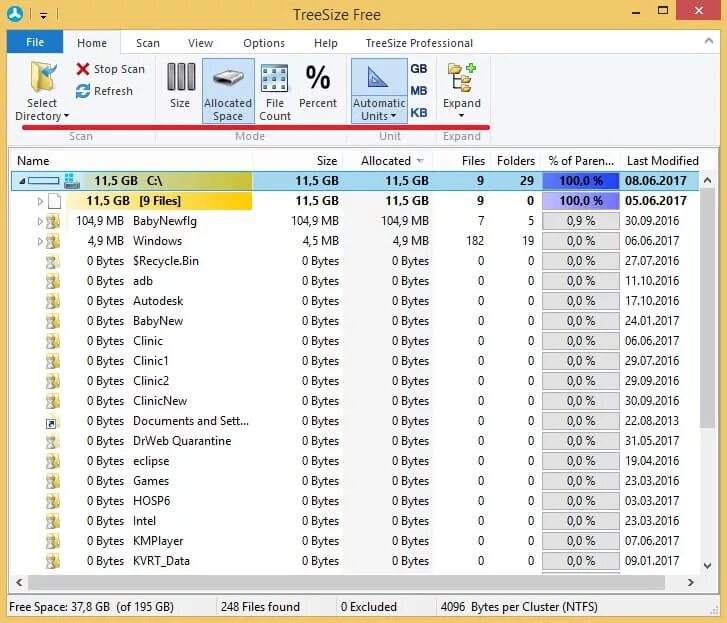Image resolution: width=727 pixels, height=623 pixels.
Task: Expand the [9 Files] node
Action: tap(40, 201)
